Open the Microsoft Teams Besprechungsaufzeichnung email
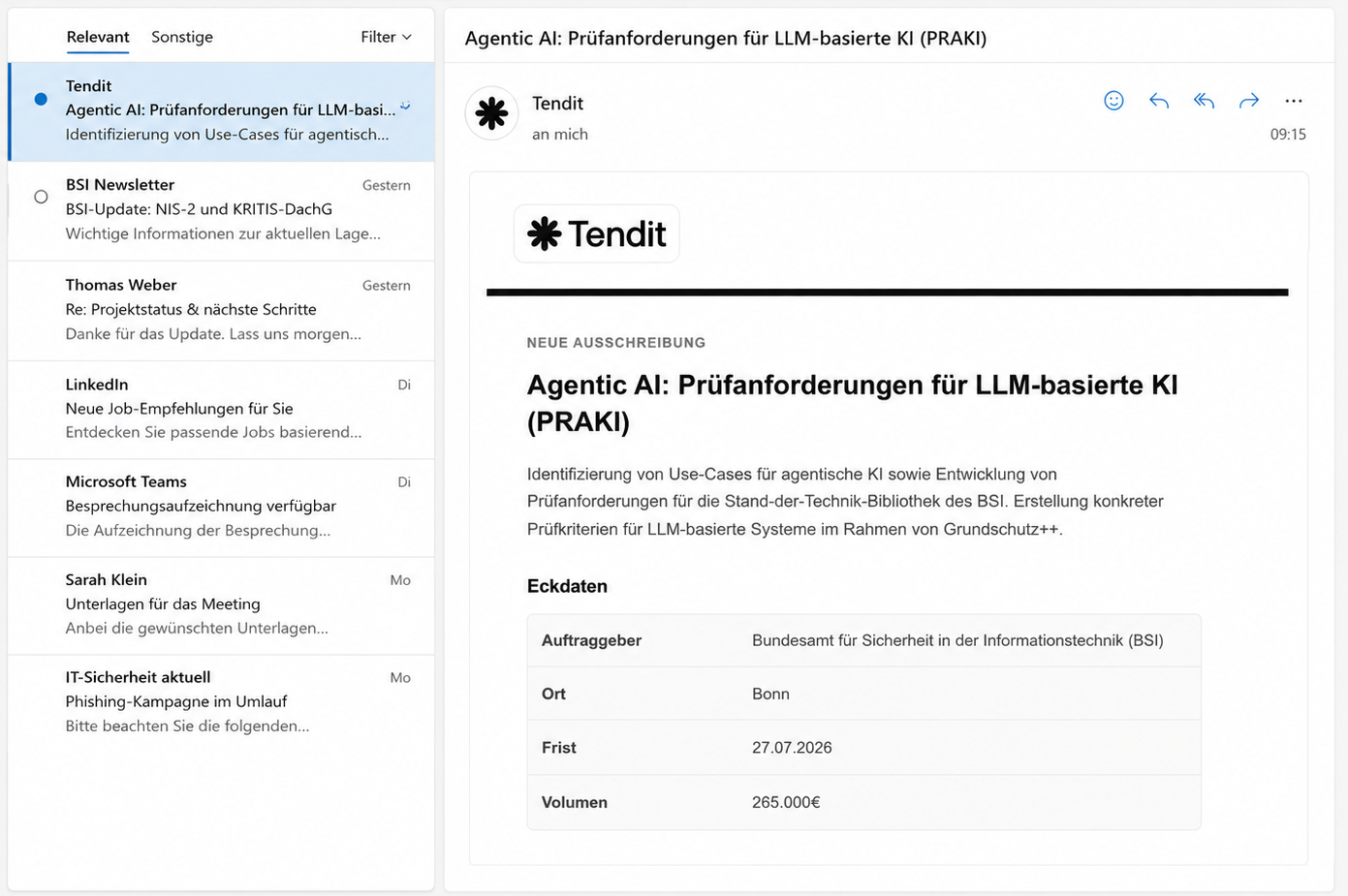The height and width of the screenshot is (896, 1348). (x=222, y=507)
